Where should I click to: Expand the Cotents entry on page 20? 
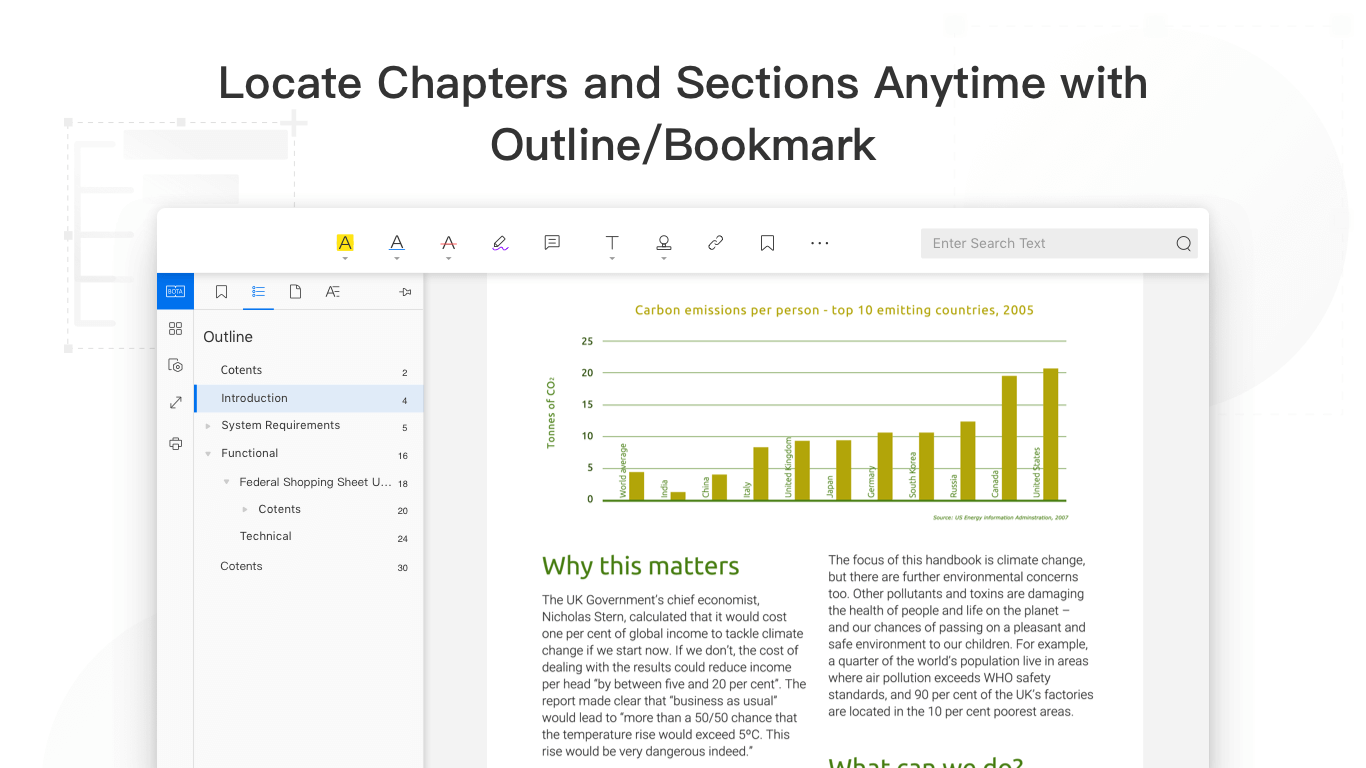coord(245,510)
